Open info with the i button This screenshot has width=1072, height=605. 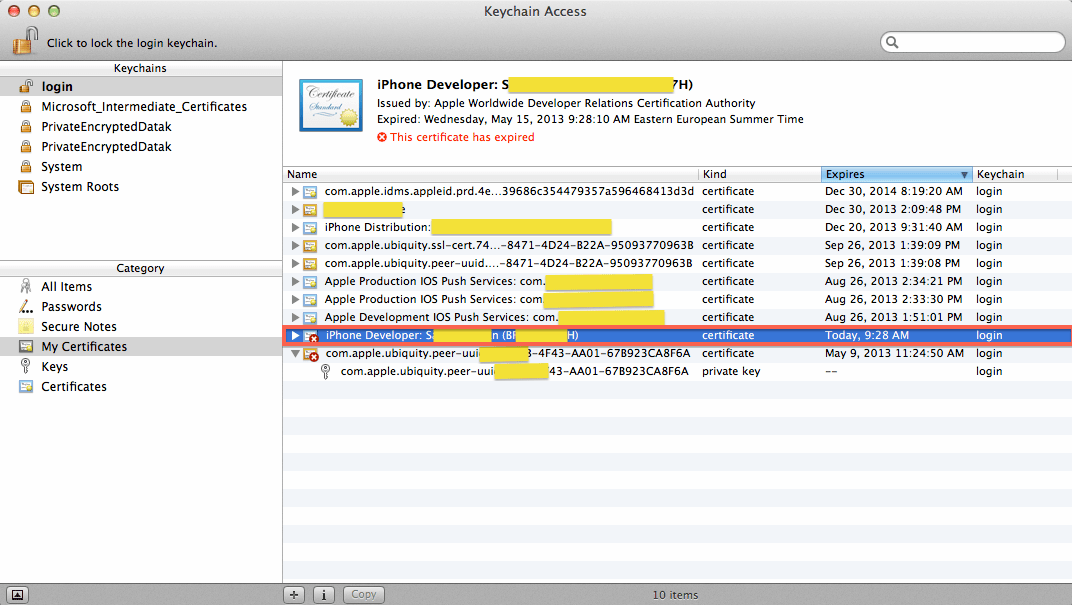[x=323, y=594]
